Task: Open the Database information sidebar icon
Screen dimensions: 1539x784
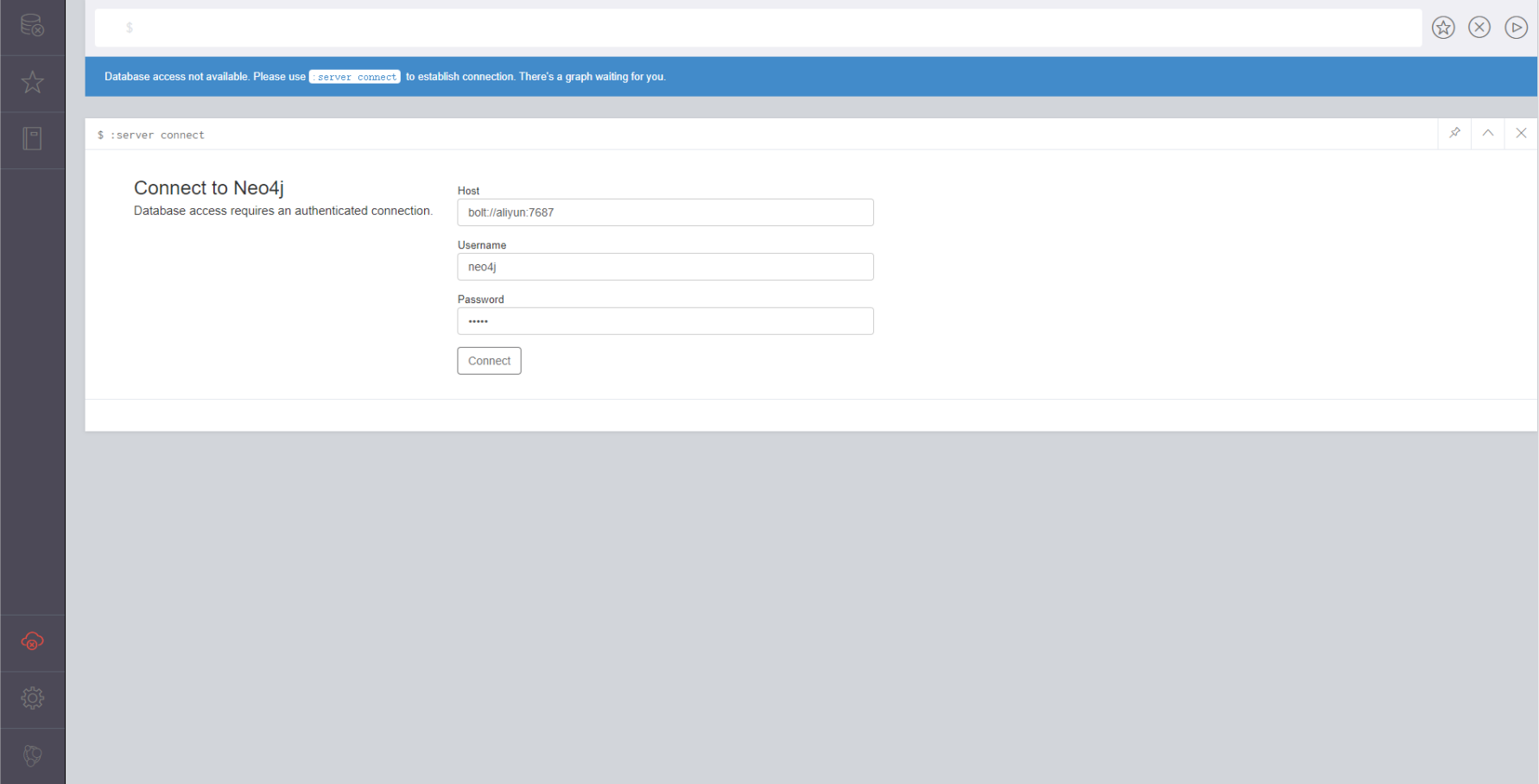Action: tap(32, 26)
